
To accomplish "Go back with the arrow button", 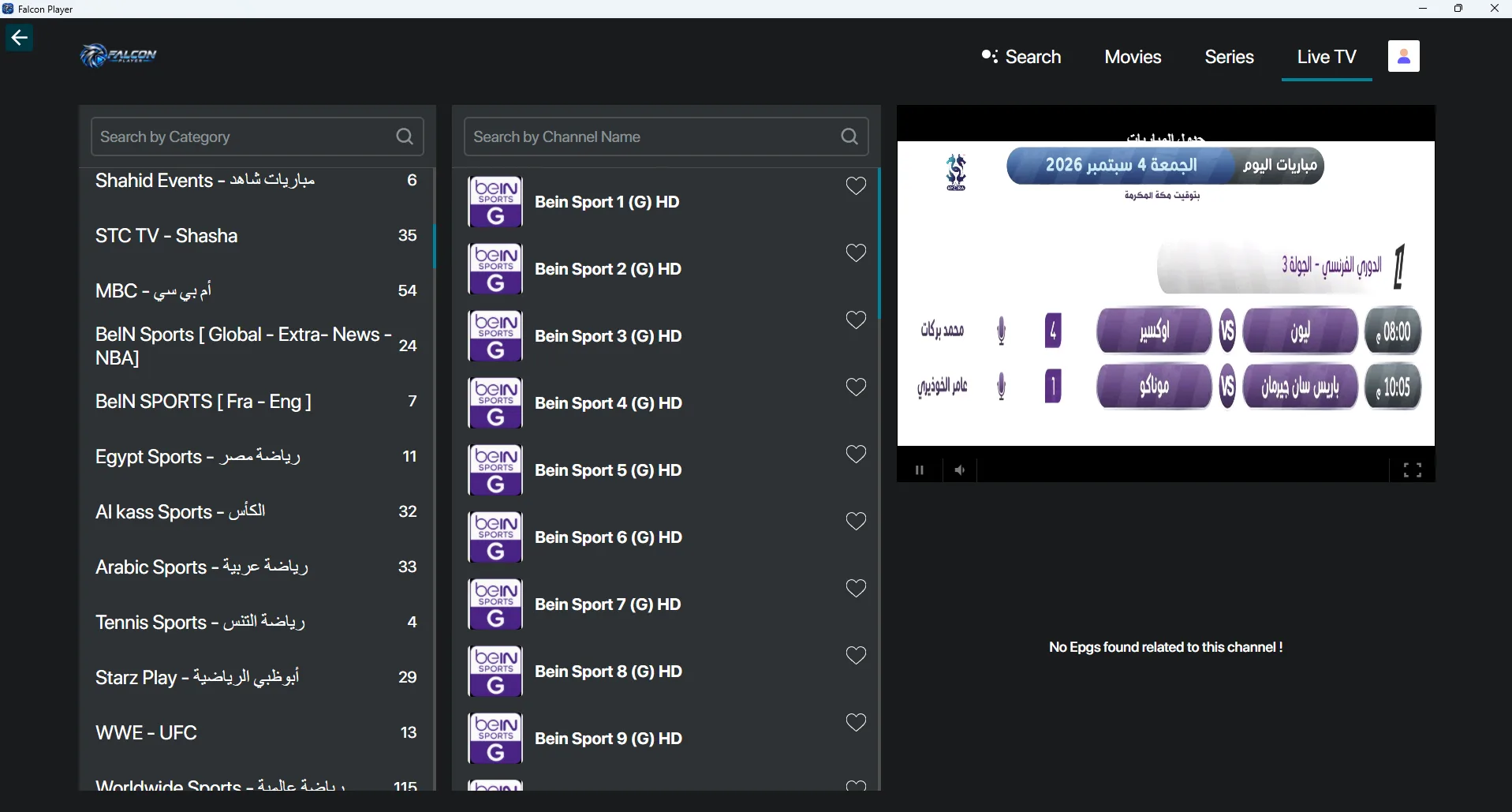I will (19, 38).
